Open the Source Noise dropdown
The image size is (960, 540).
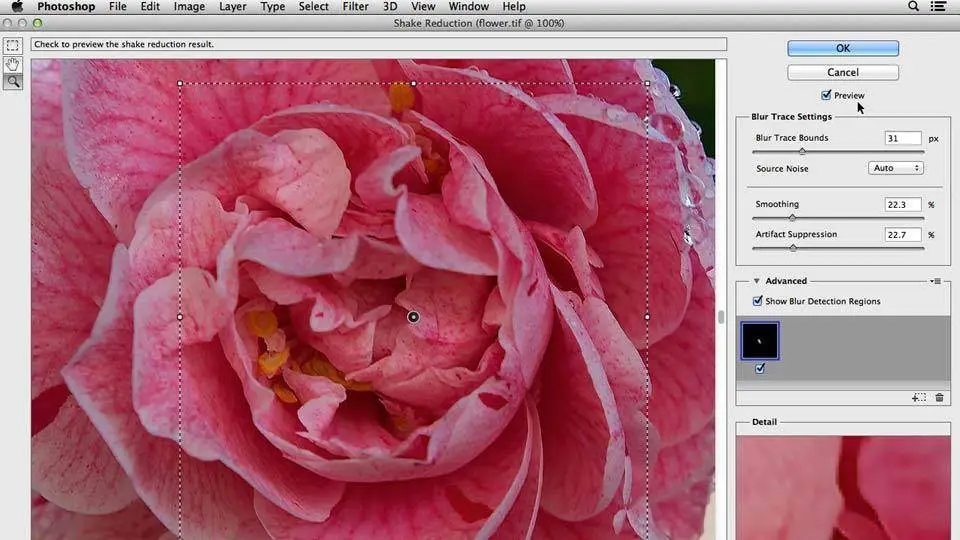tap(896, 168)
